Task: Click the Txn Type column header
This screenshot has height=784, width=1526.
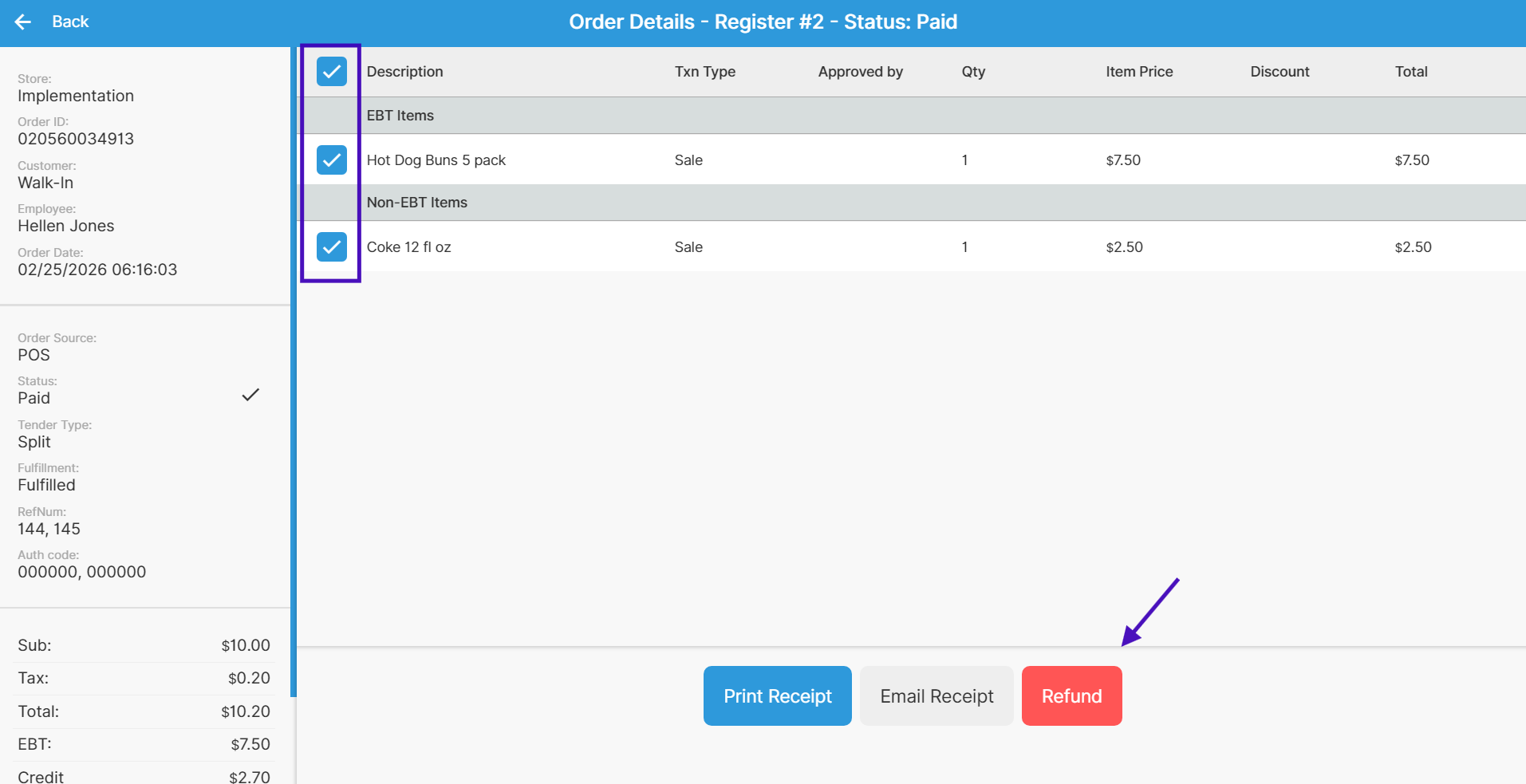Action: pos(704,72)
